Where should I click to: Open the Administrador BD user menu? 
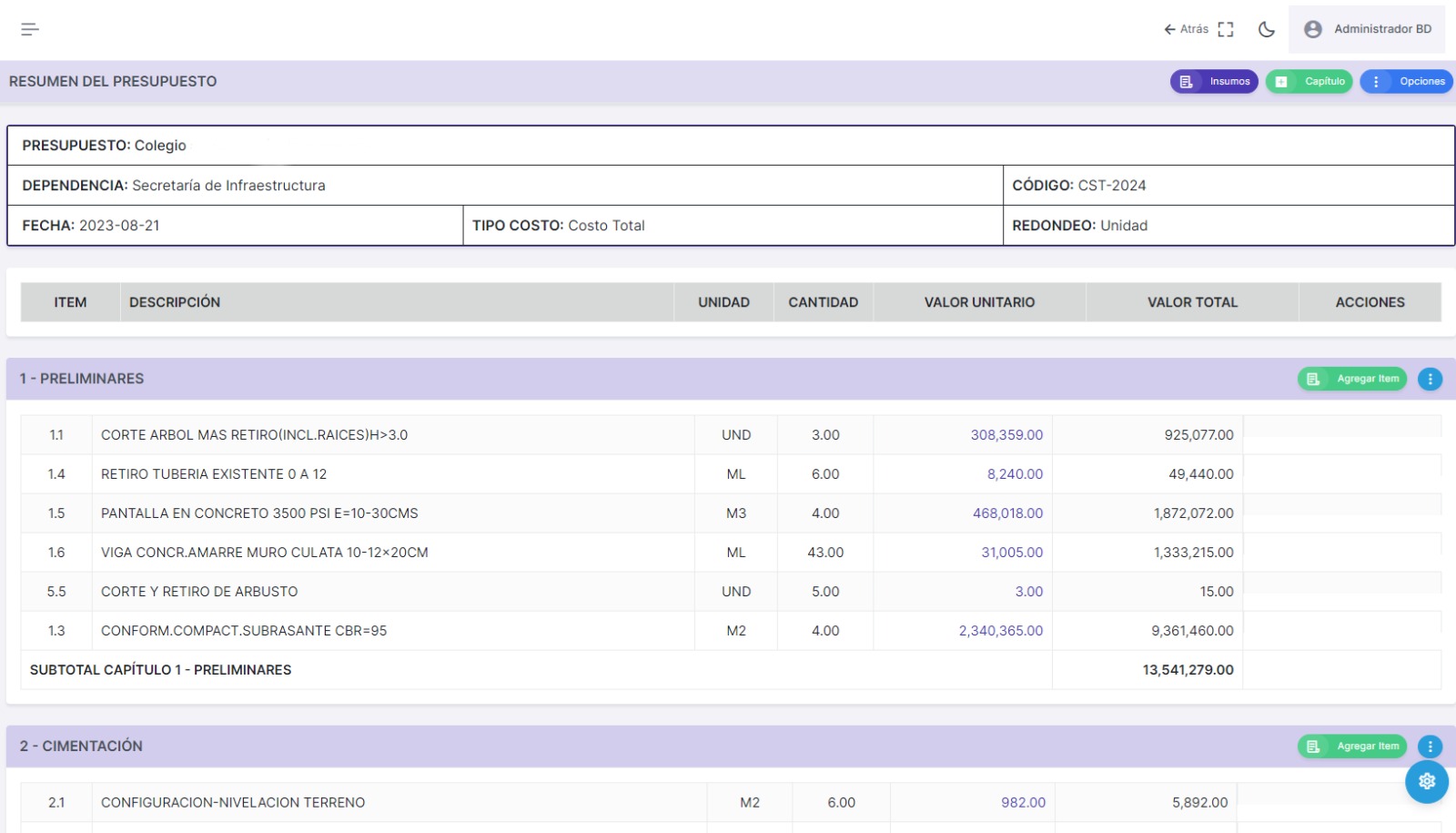[1367, 29]
